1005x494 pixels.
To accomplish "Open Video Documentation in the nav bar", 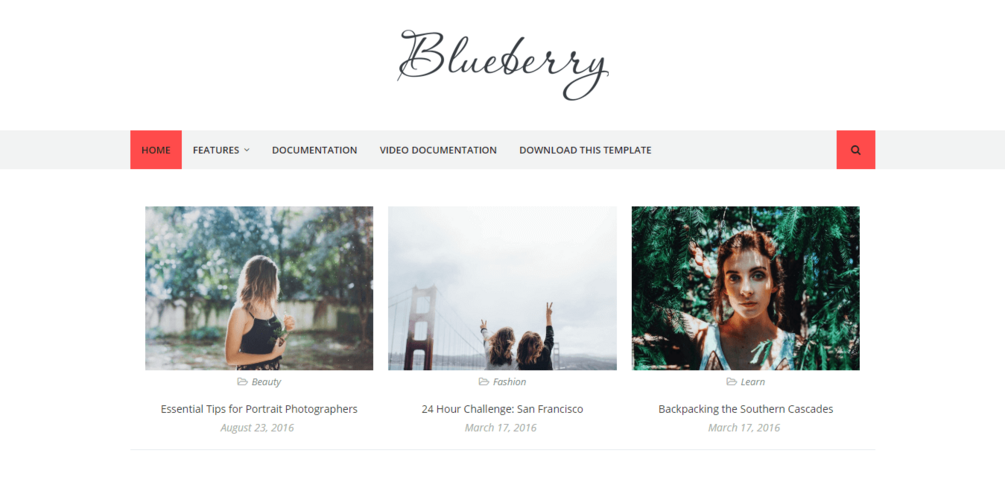I will tap(438, 150).
